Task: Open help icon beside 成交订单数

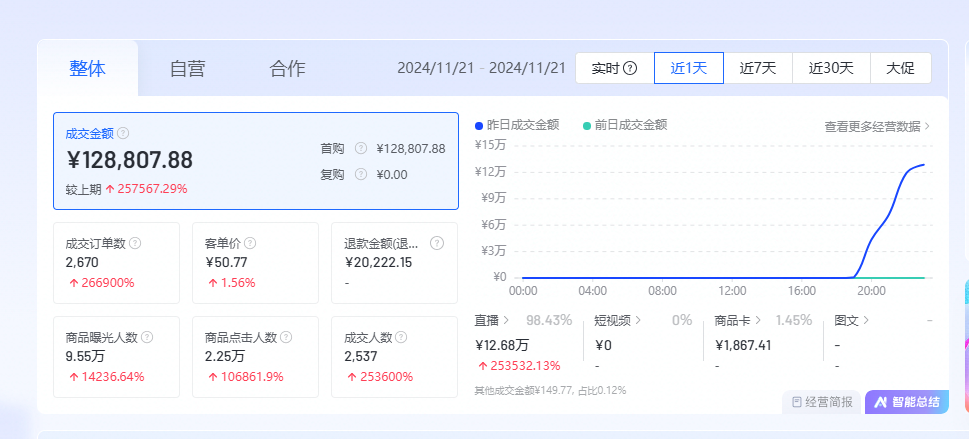Action: 135,243
